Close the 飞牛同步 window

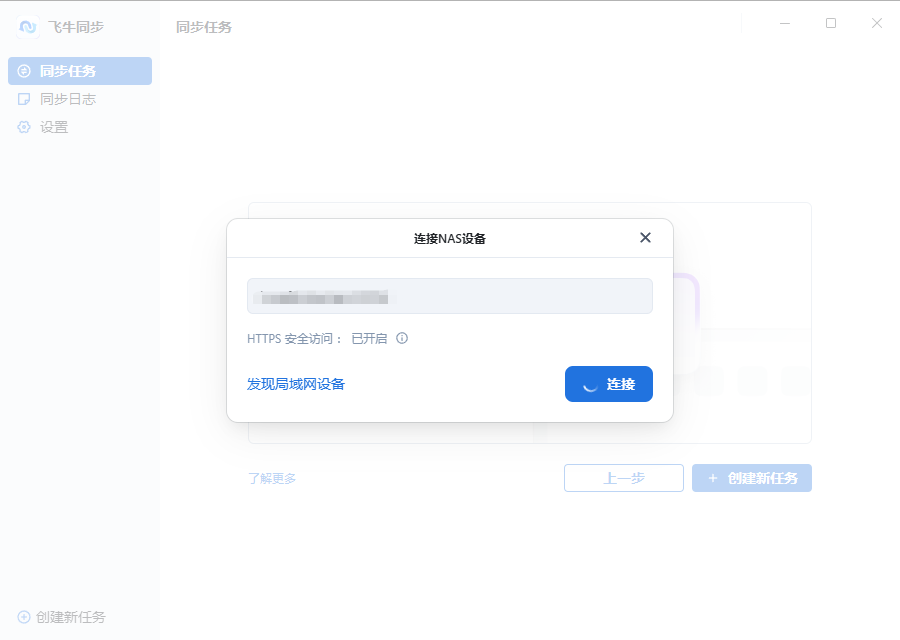877,24
